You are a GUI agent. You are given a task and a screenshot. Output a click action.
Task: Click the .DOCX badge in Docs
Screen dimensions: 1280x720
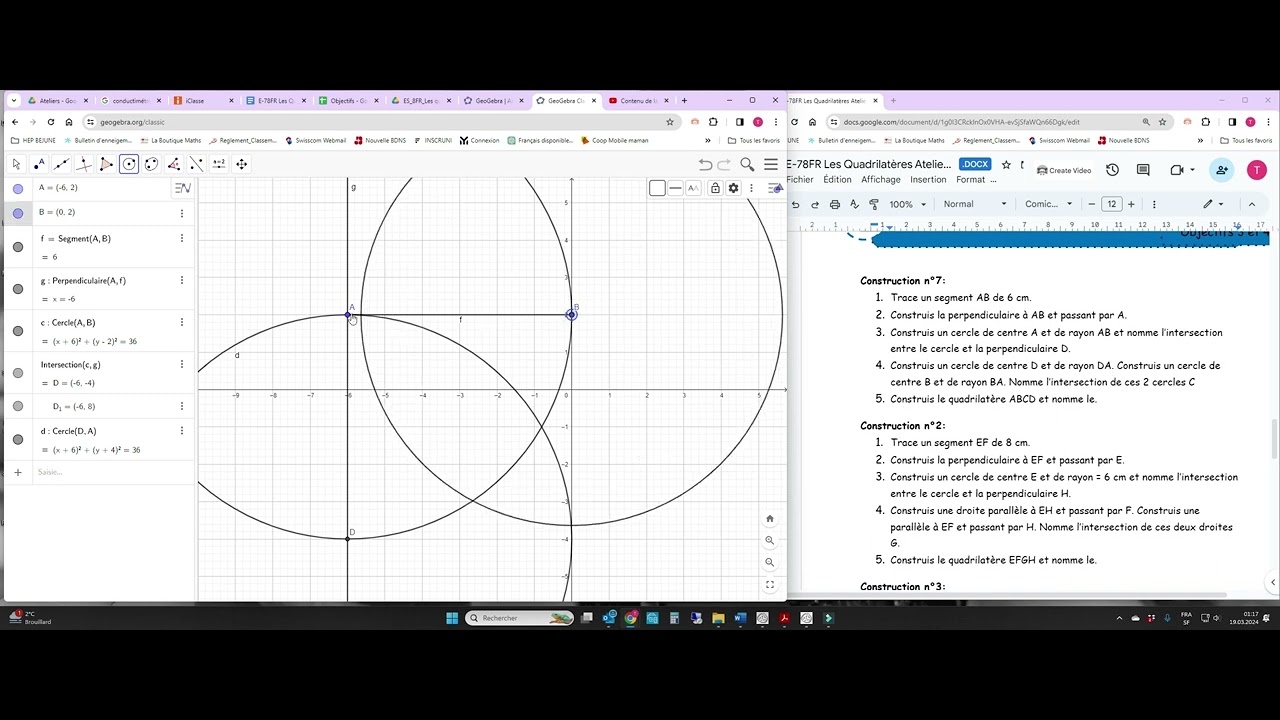[975, 164]
